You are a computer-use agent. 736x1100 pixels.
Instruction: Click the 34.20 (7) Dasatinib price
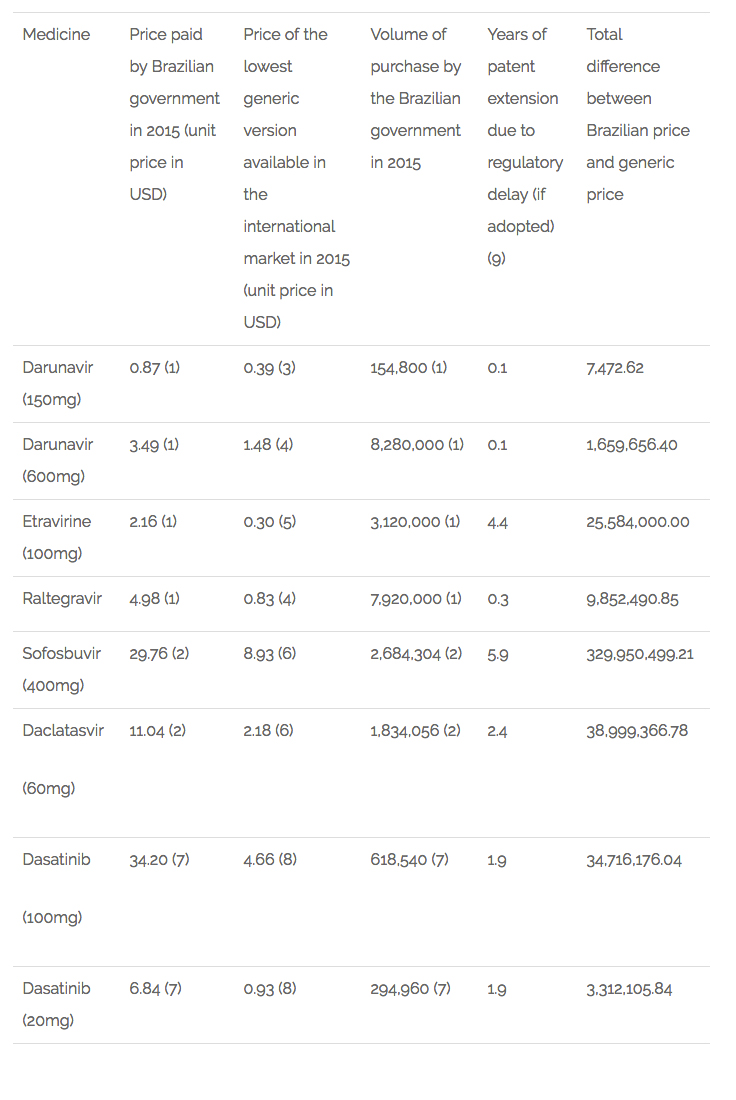[159, 860]
